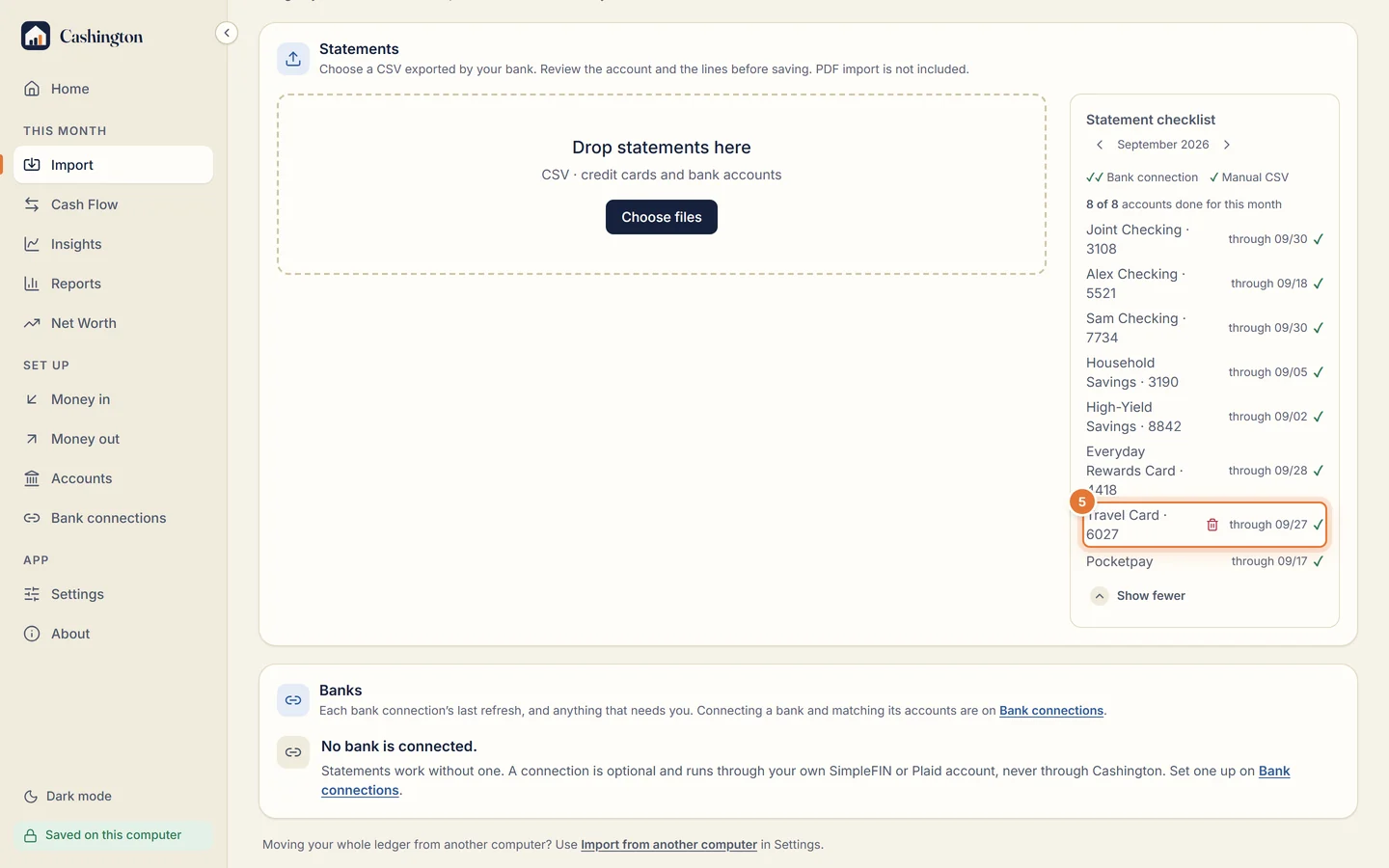Click the Money out arrow icon
The width and height of the screenshot is (1389, 868).
pyautogui.click(x=32, y=439)
